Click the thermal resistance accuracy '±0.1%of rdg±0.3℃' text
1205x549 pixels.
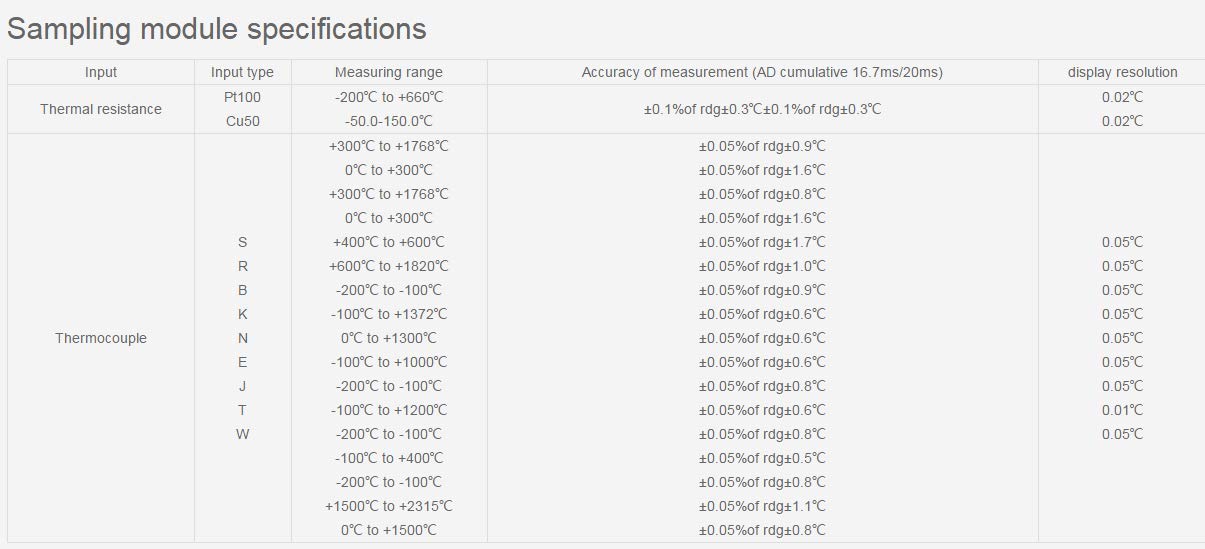click(762, 109)
